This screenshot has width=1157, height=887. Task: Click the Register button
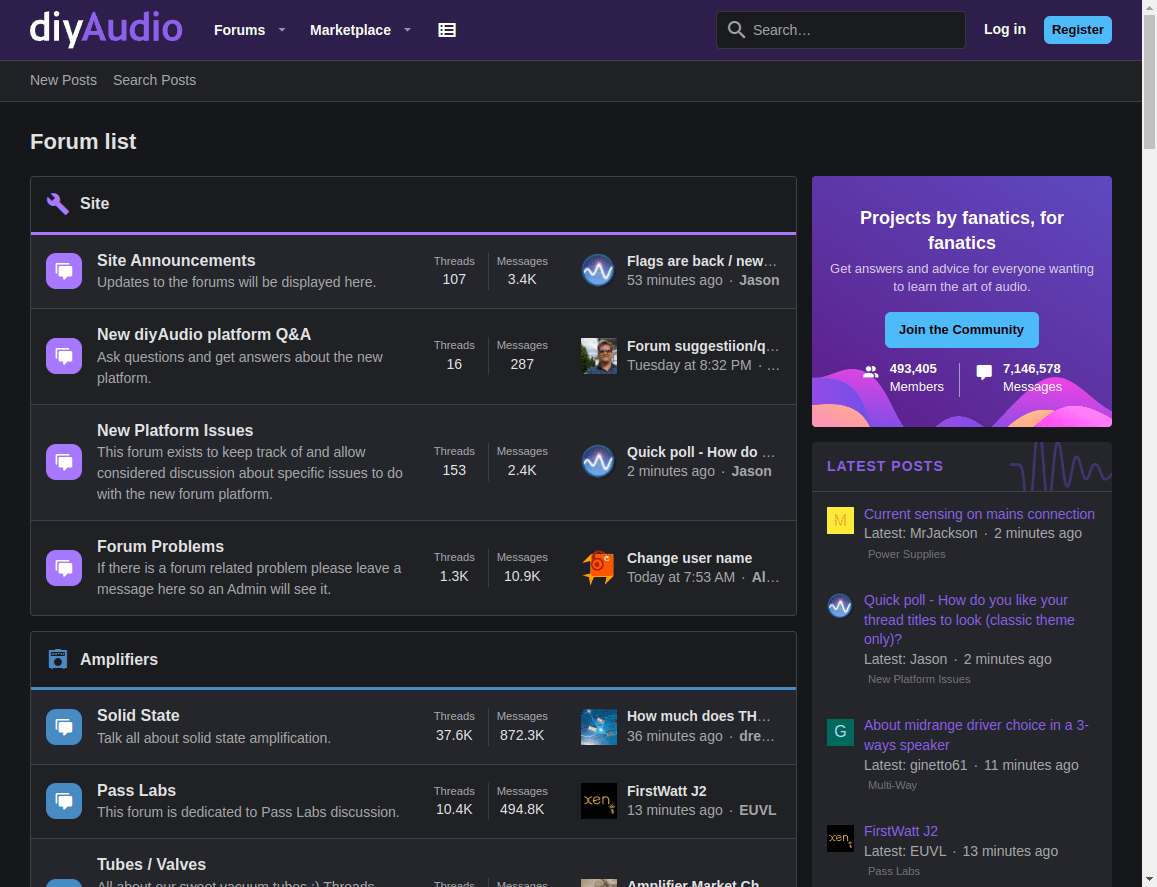tap(1077, 30)
